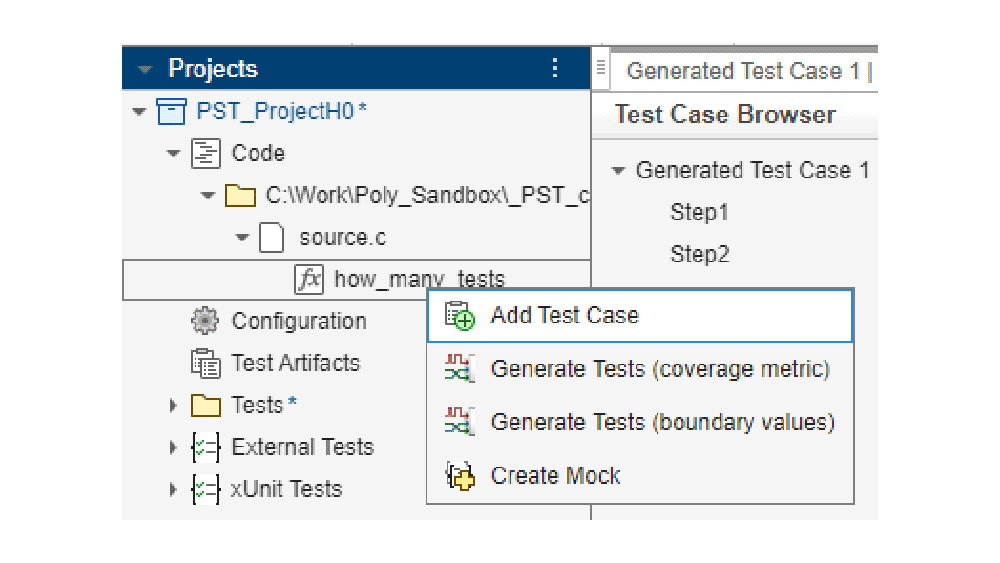Click the xUnit Tests checklist icon
Viewport: 1000px width, 563px height.
tap(205, 489)
